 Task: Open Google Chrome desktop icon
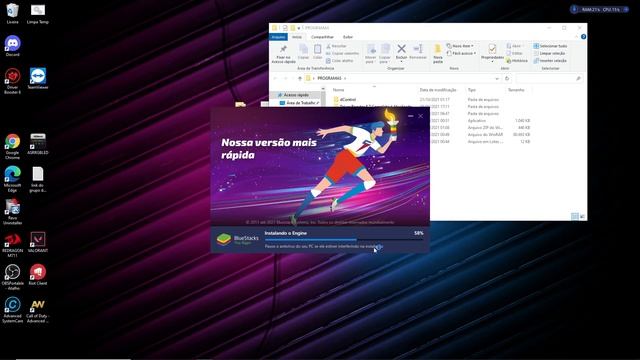pyautogui.click(x=13, y=147)
